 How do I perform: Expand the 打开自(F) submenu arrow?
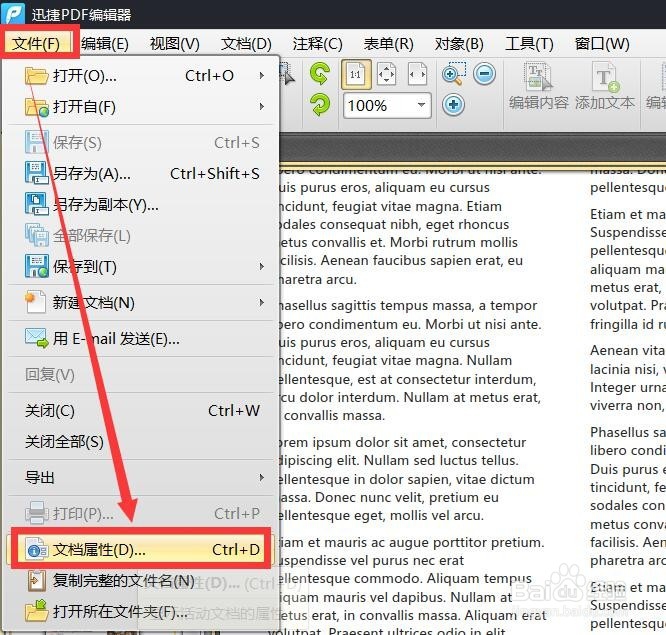tap(262, 106)
